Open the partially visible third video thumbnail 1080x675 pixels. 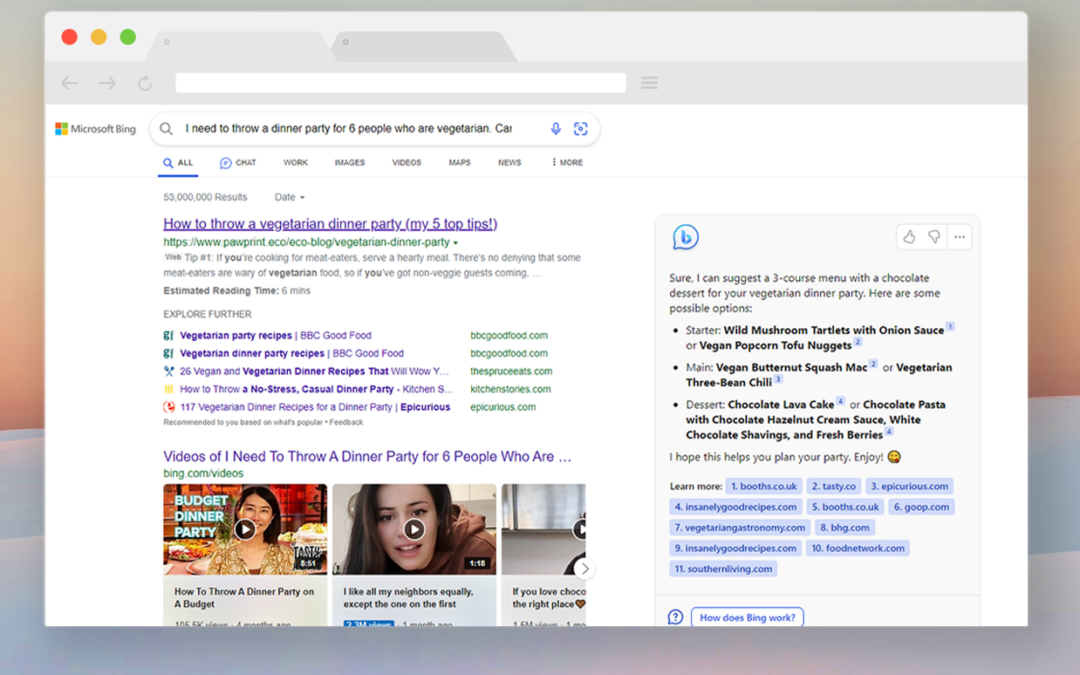pos(543,529)
